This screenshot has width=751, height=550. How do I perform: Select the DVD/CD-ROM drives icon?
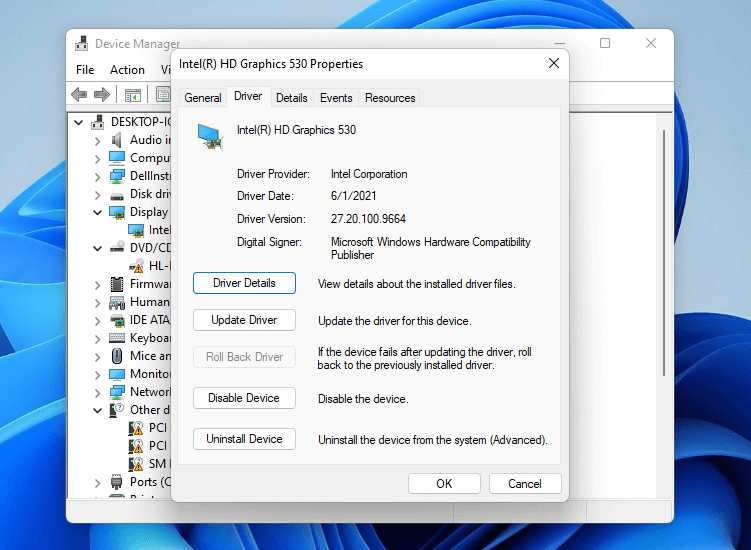click(117, 248)
